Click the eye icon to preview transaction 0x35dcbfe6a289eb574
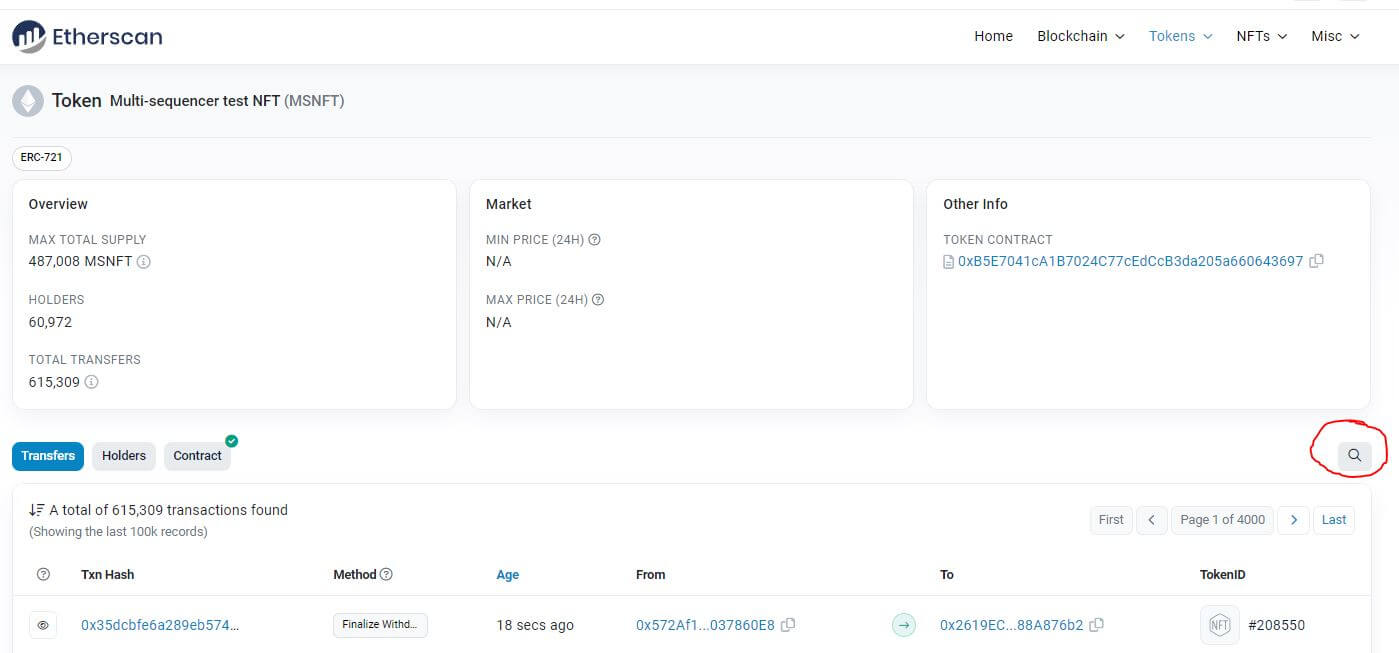 (x=43, y=625)
